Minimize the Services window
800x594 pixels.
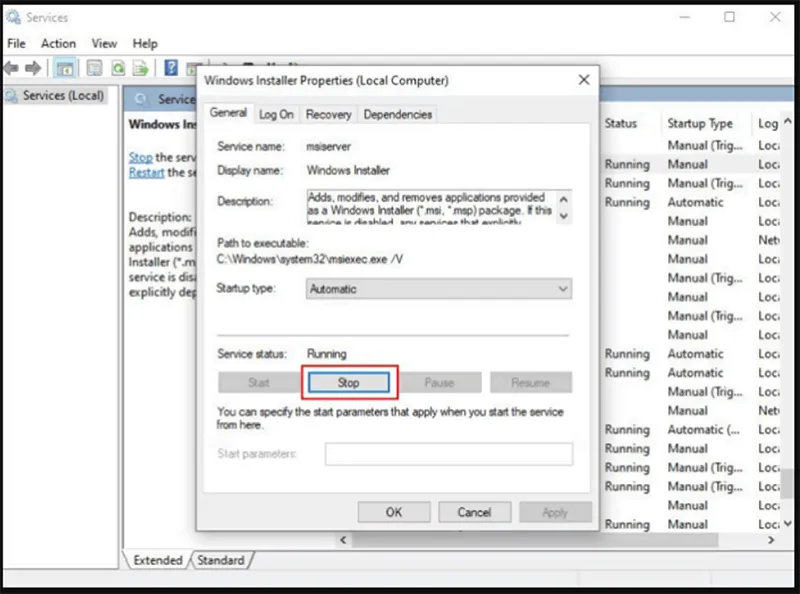tap(685, 17)
